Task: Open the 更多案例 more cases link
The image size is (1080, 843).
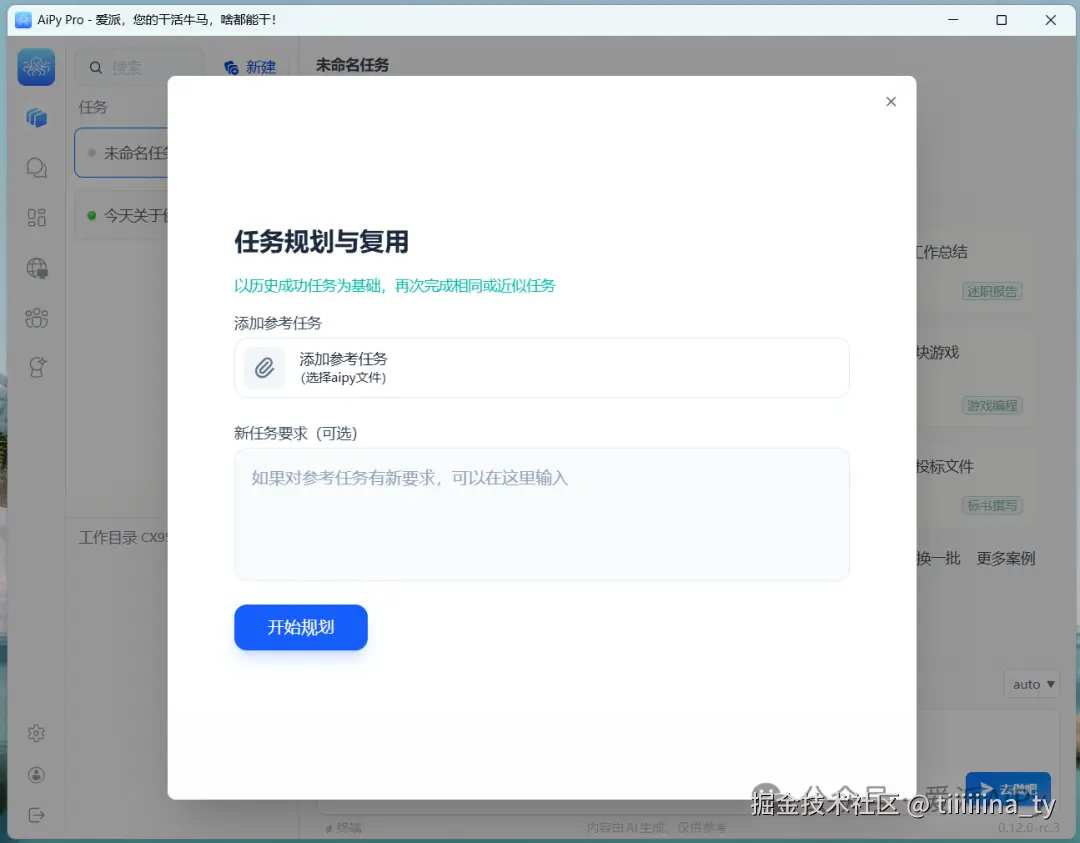Action: pos(1004,558)
